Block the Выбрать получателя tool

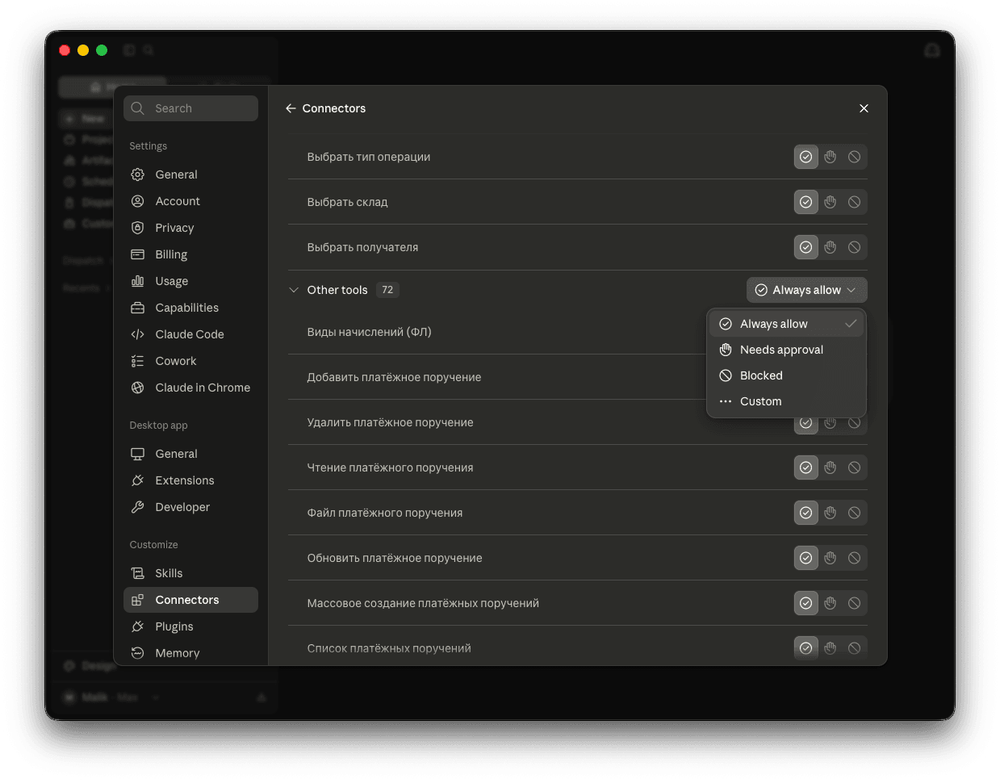pos(854,247)
